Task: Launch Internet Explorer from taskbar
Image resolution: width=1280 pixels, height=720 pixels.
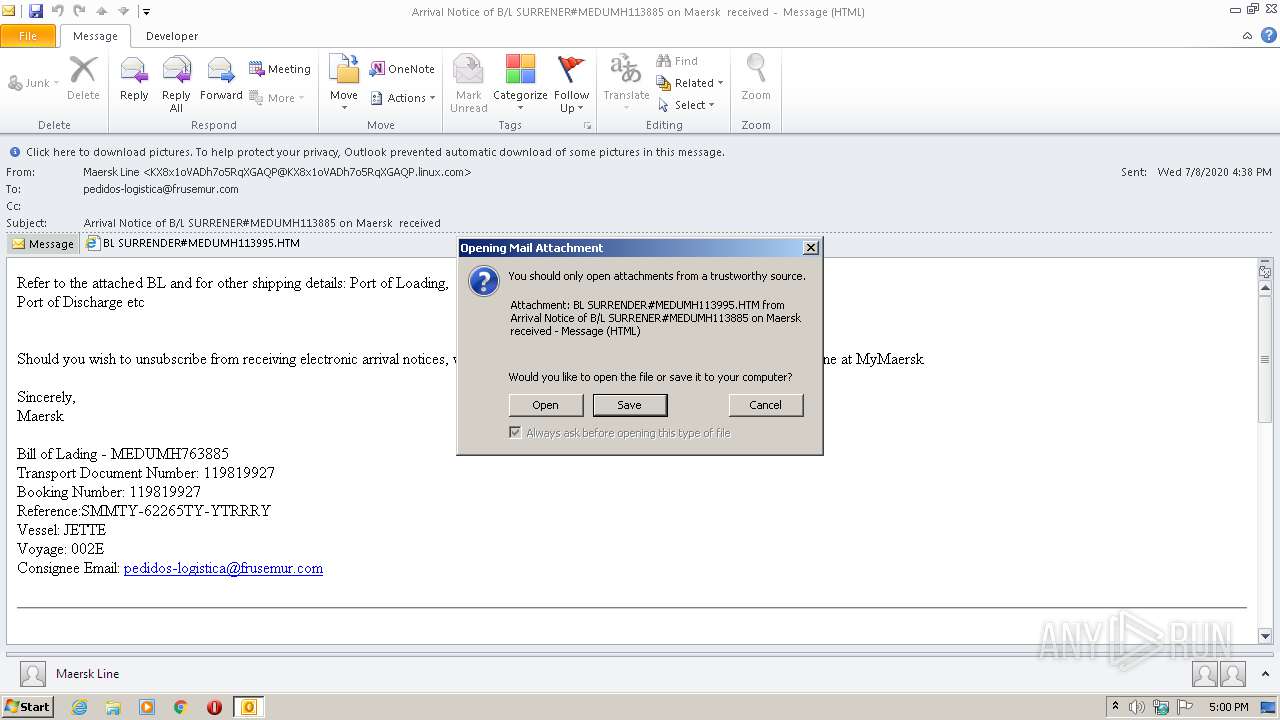Action: click(x=79, y=707)
